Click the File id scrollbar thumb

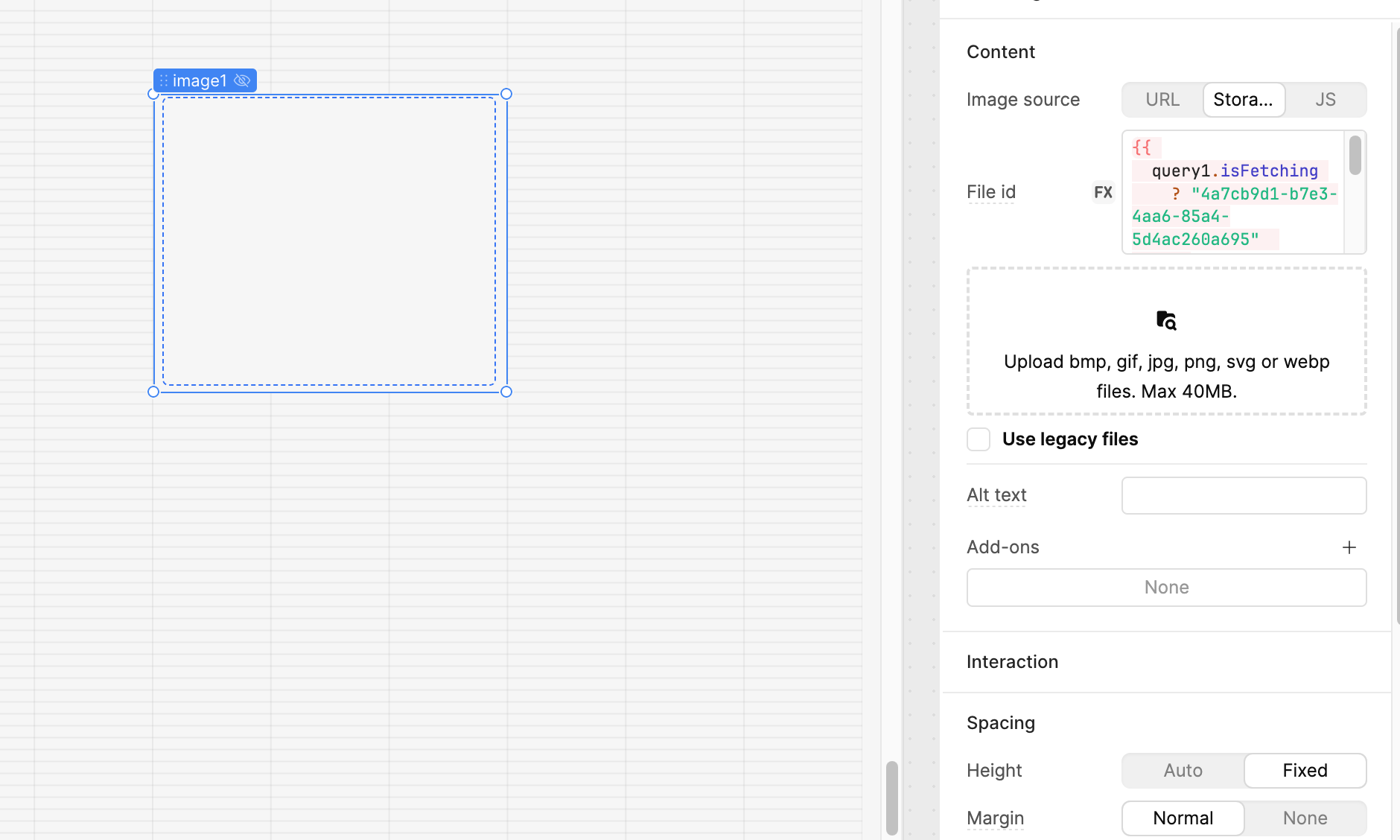(1355, 155)
